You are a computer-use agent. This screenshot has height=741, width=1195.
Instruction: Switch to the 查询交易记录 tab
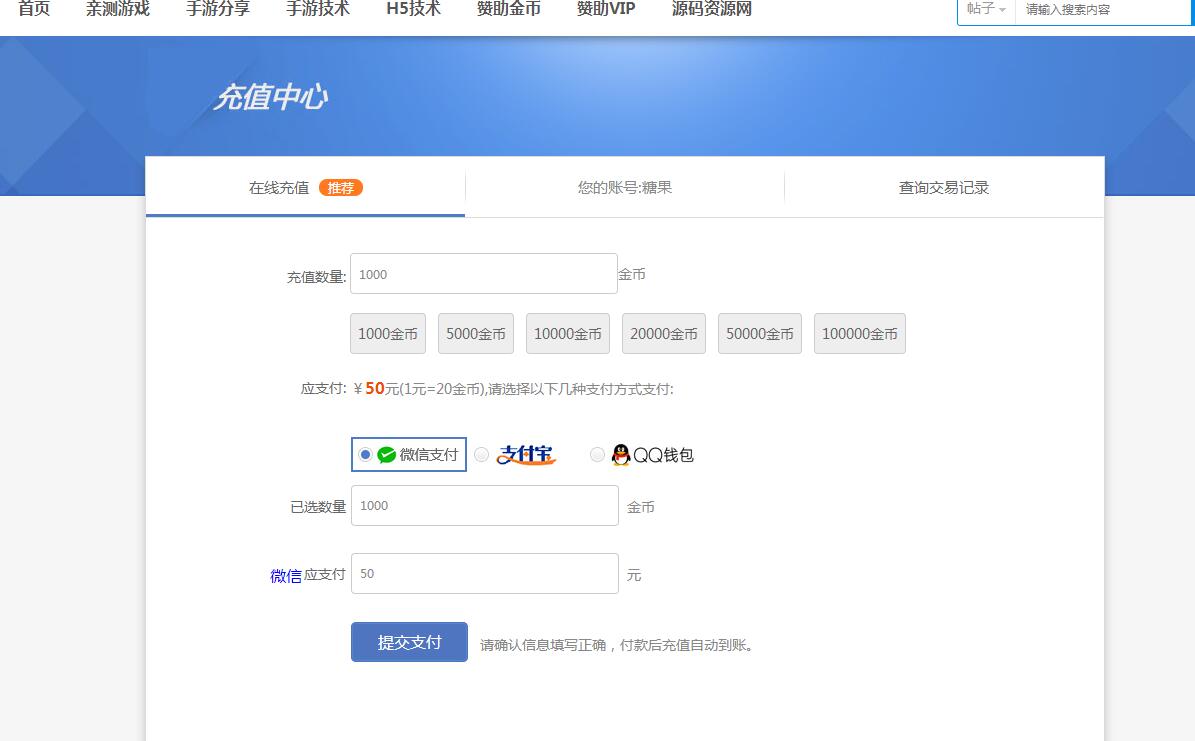943,188
